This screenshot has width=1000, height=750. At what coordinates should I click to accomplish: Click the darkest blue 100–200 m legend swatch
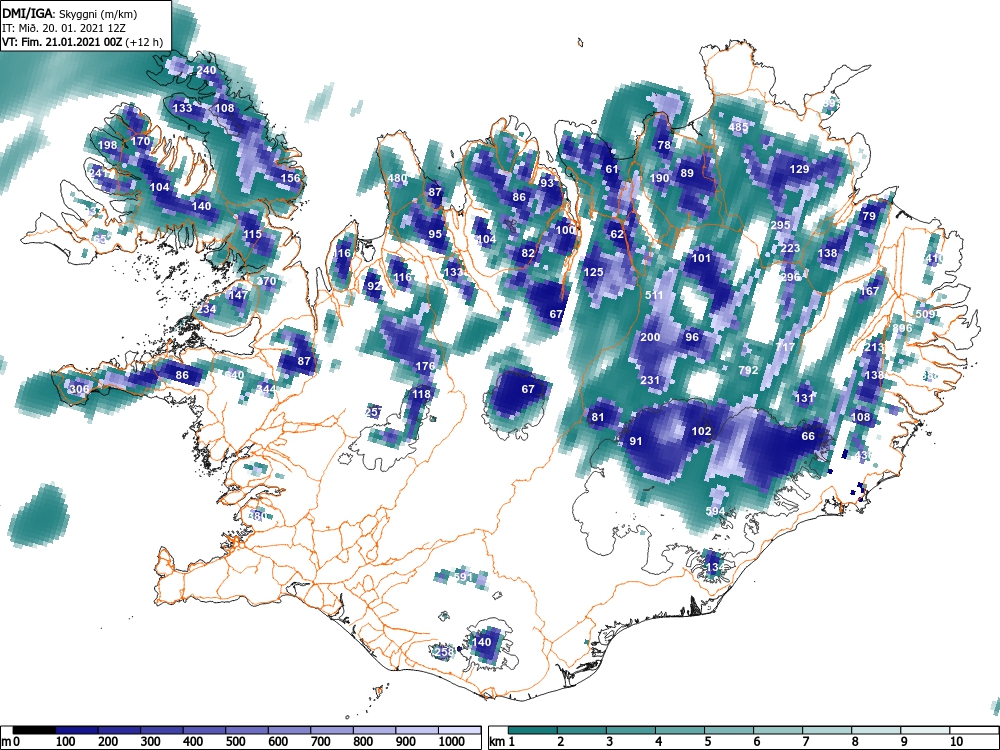tap(77, 730)
